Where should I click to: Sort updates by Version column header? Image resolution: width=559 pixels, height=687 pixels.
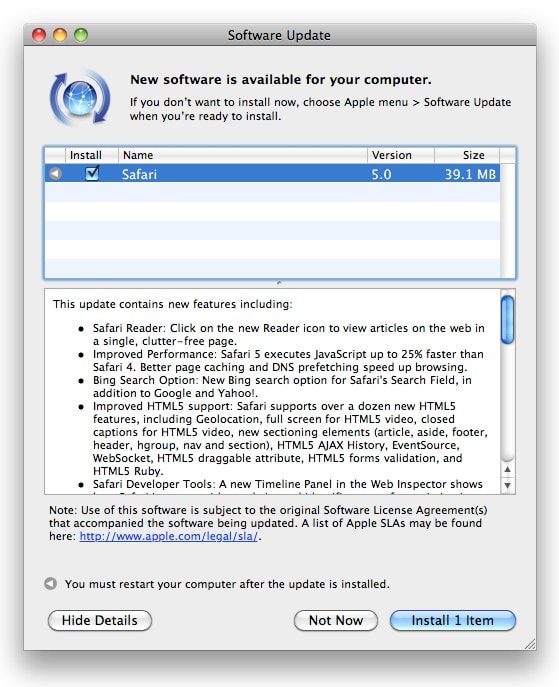[x=401, y=155]
